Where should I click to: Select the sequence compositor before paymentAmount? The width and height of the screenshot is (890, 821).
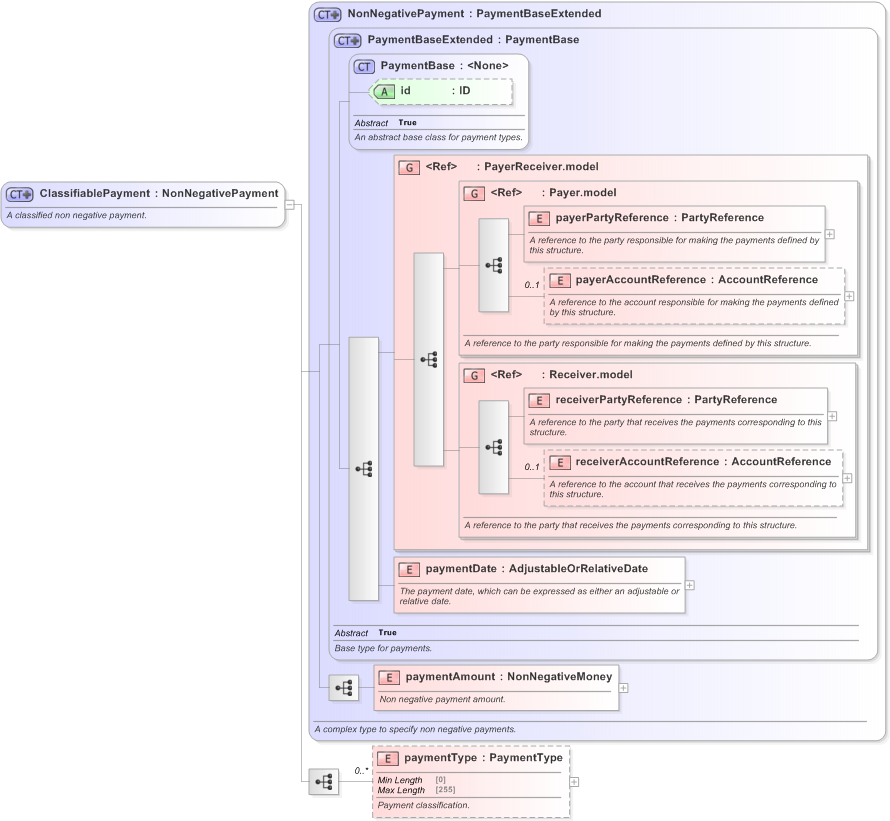click(x=343, y=688)
